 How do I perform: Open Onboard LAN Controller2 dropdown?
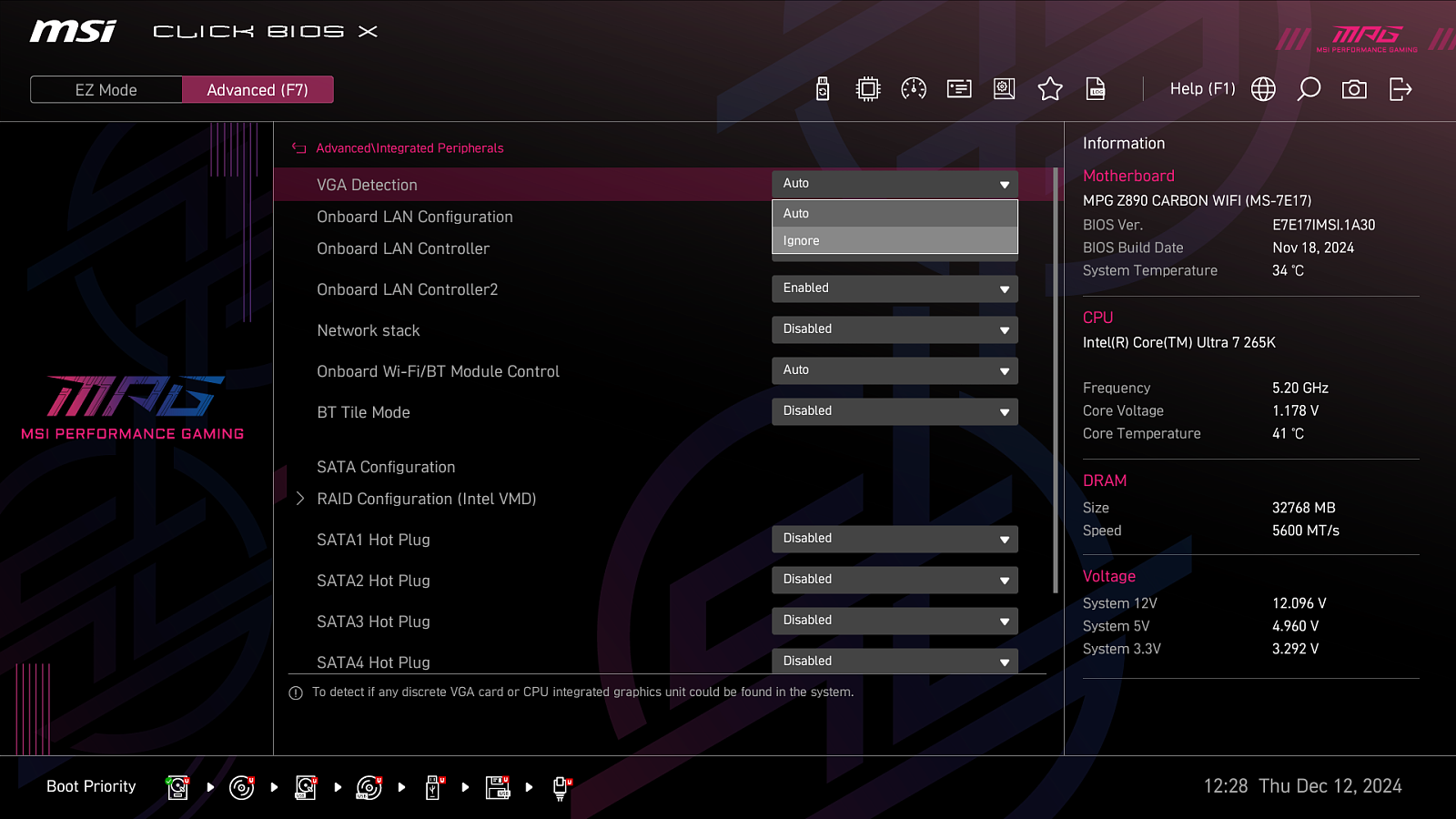[895, 288]
